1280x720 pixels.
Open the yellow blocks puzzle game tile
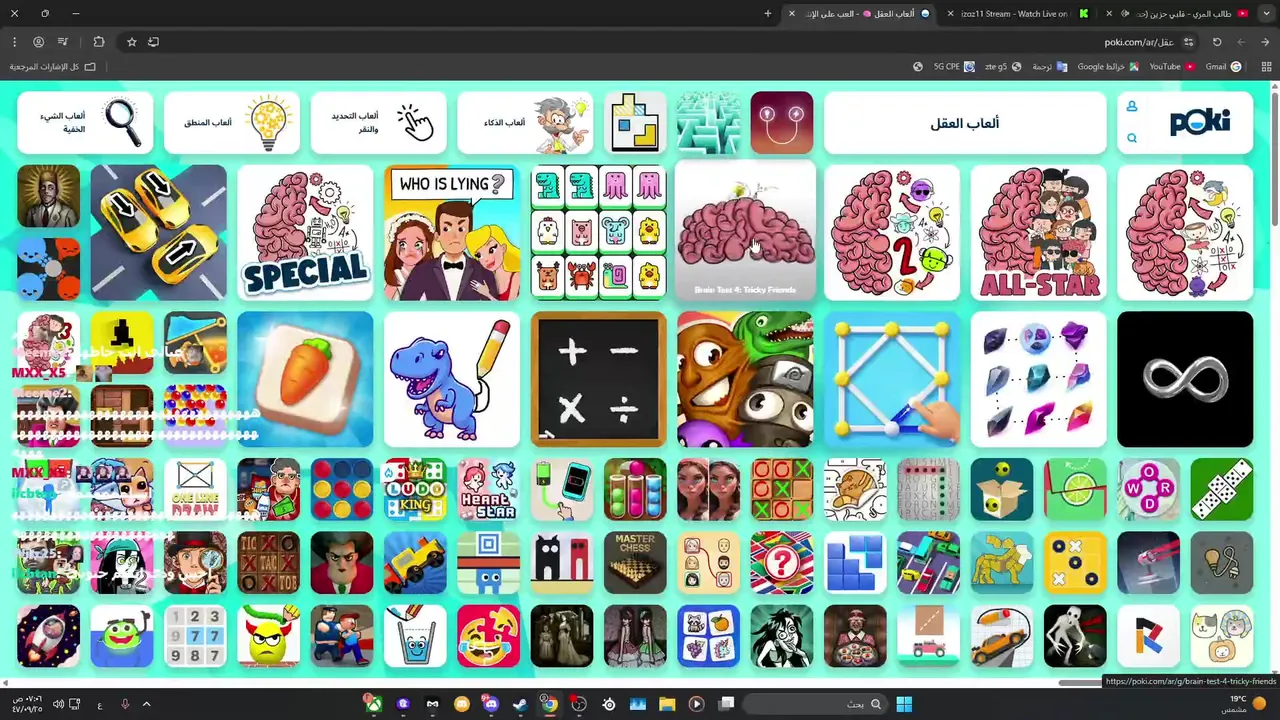click(635, 123)
